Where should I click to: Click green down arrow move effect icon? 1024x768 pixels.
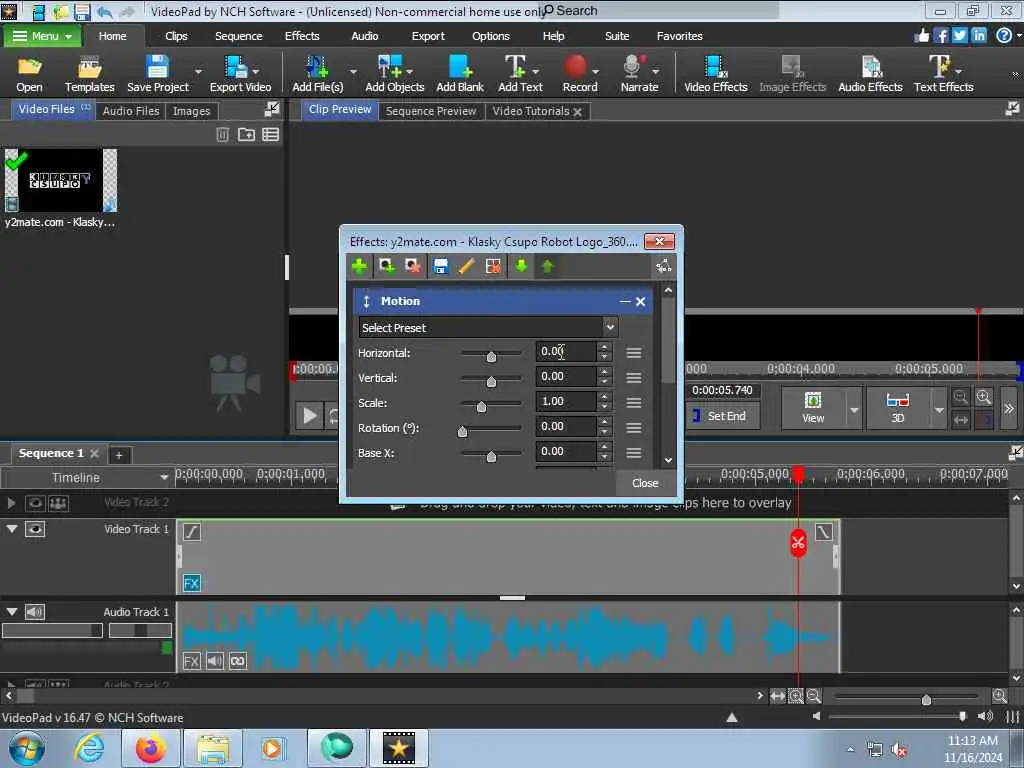[x=520, y=266]
